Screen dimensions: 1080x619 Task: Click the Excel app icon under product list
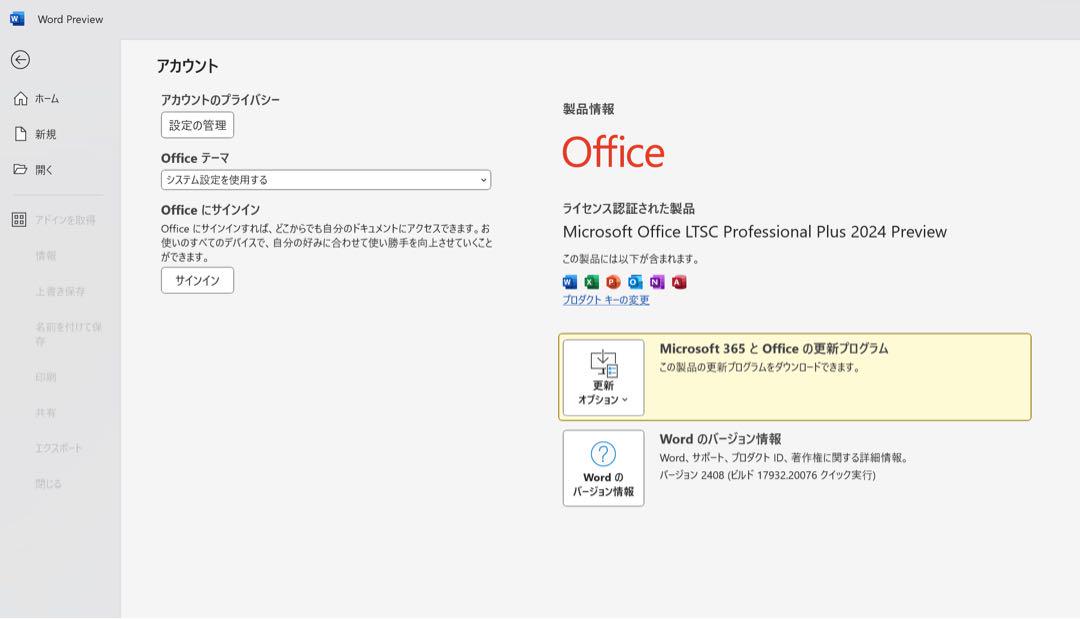tap(592, 282)
